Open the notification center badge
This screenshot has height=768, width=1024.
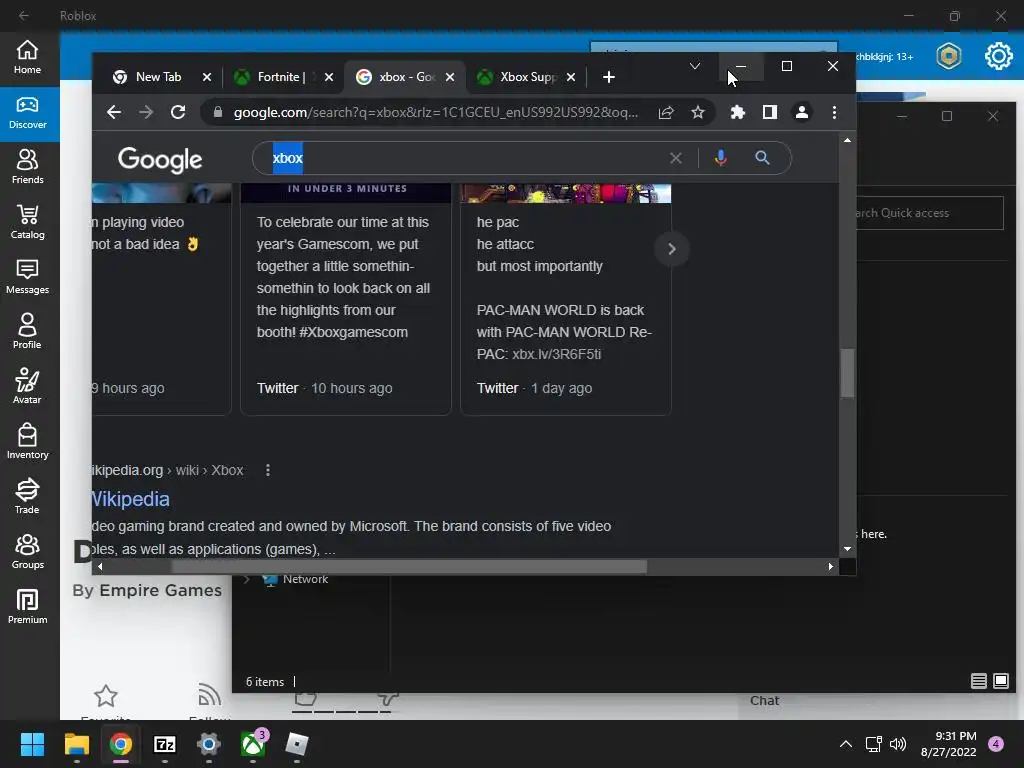(996, 744)
